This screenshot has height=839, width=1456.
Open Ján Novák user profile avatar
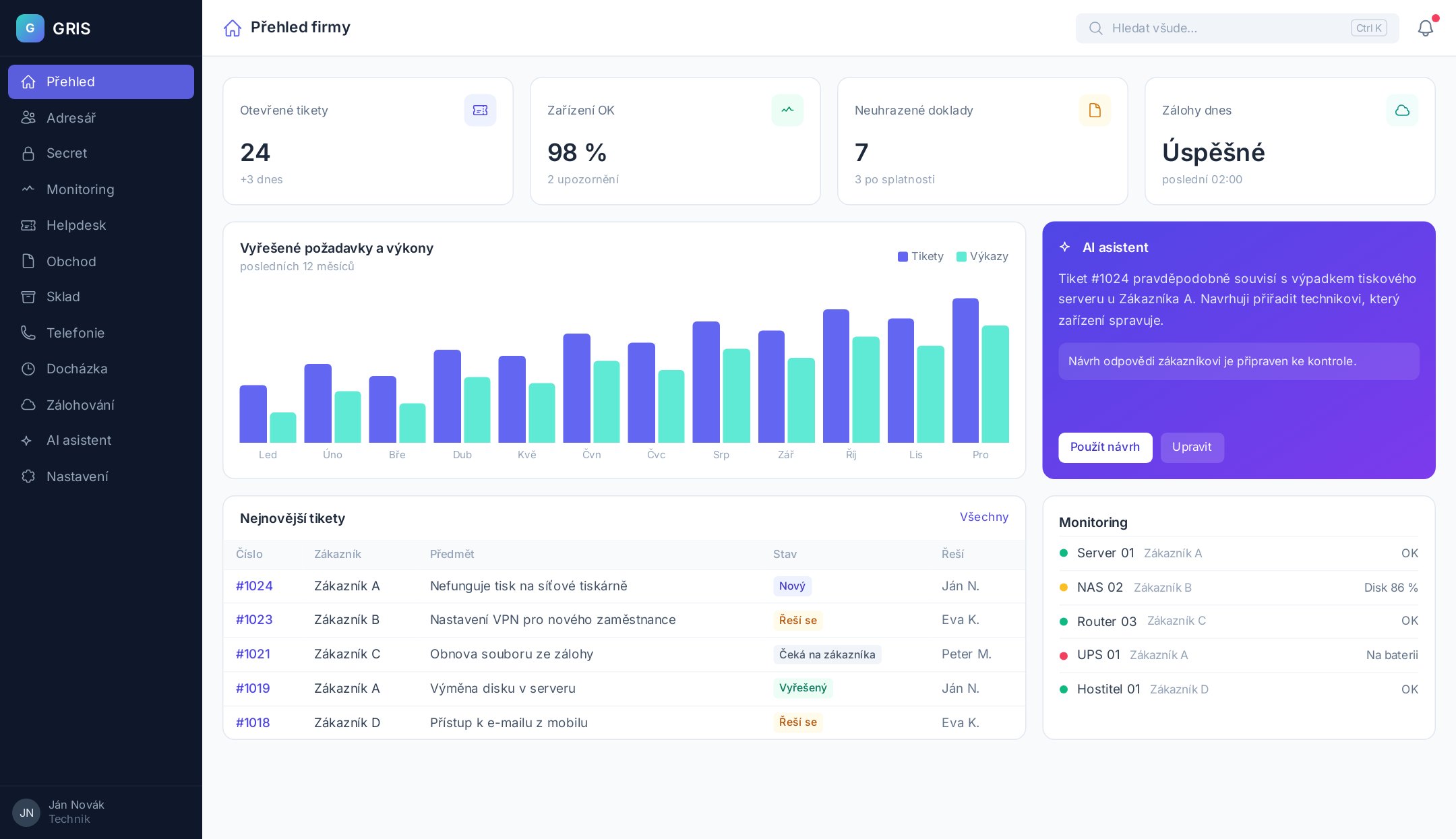click(26, 813)
